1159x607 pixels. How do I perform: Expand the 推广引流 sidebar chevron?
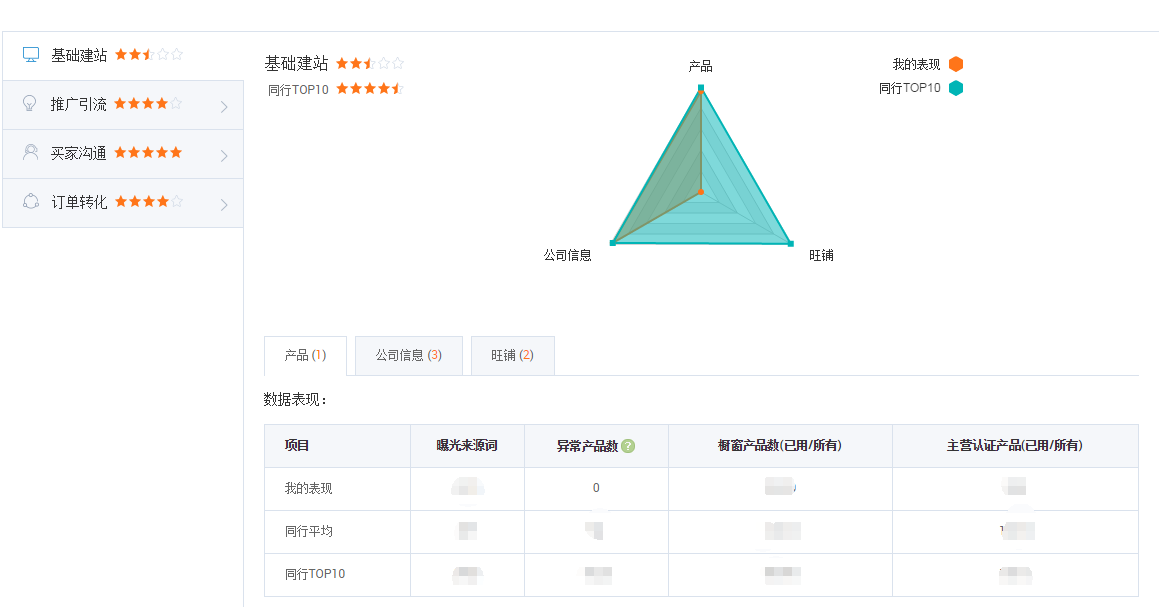point(224,106)
